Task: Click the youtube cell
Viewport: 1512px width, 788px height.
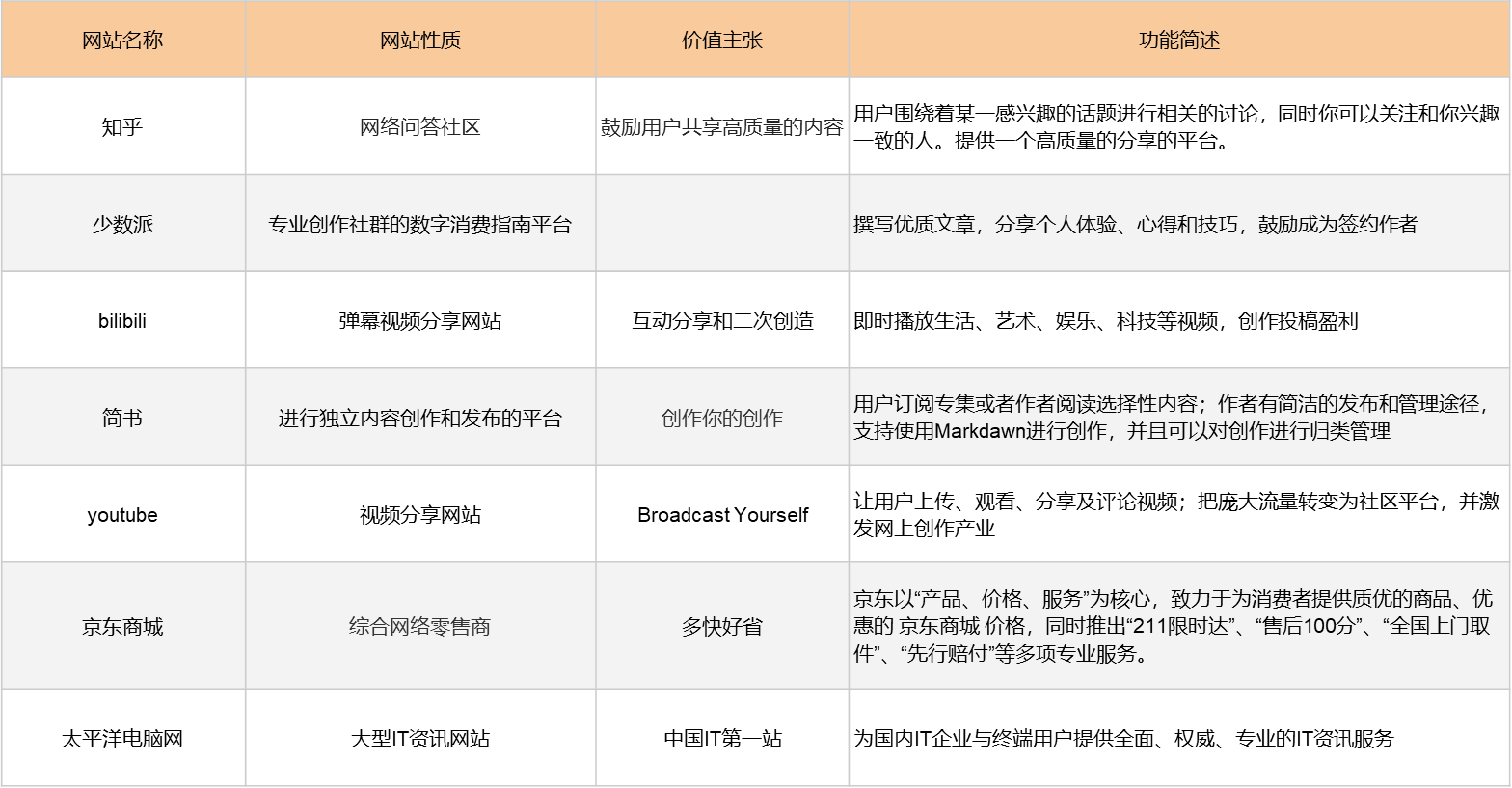Action: click(122, 514)
